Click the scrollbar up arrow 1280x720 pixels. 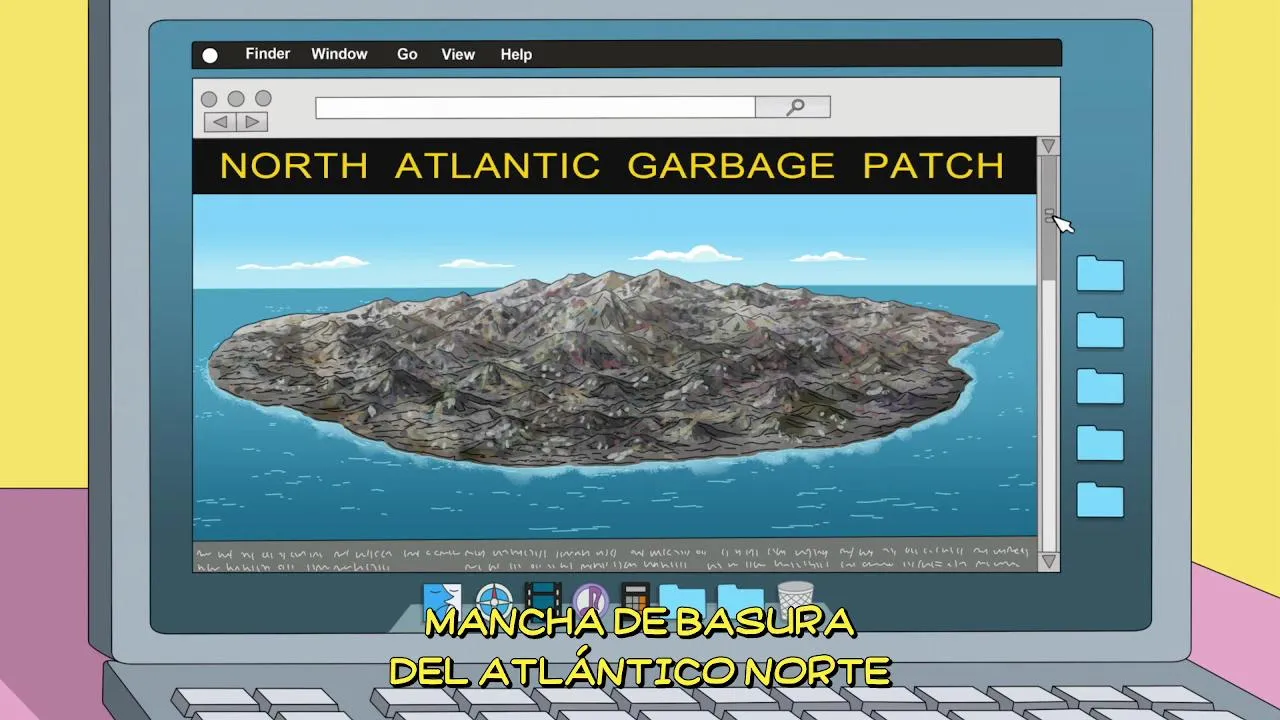(1048, 146)
